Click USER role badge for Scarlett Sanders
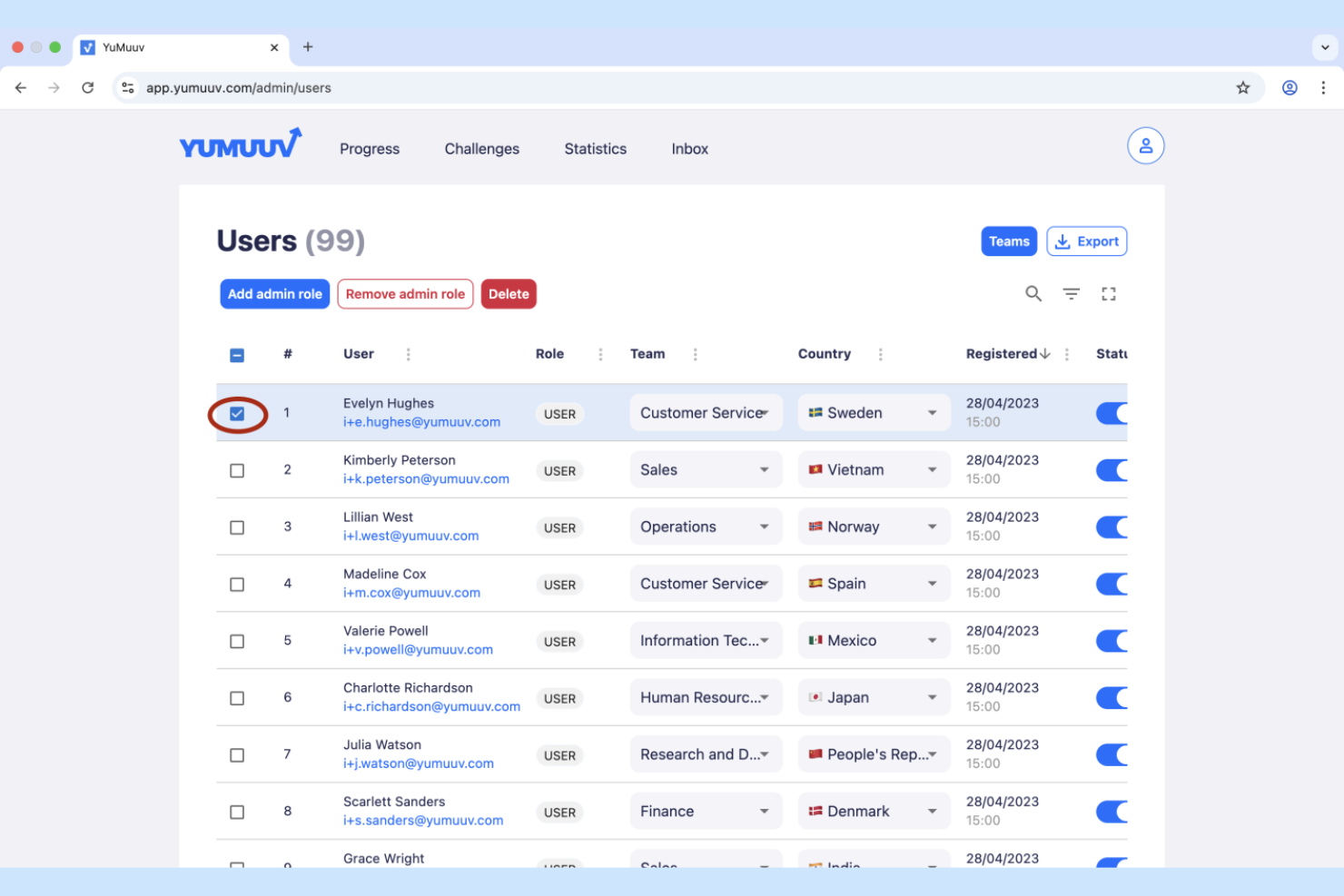1344x896 pixels. (559, 812)
